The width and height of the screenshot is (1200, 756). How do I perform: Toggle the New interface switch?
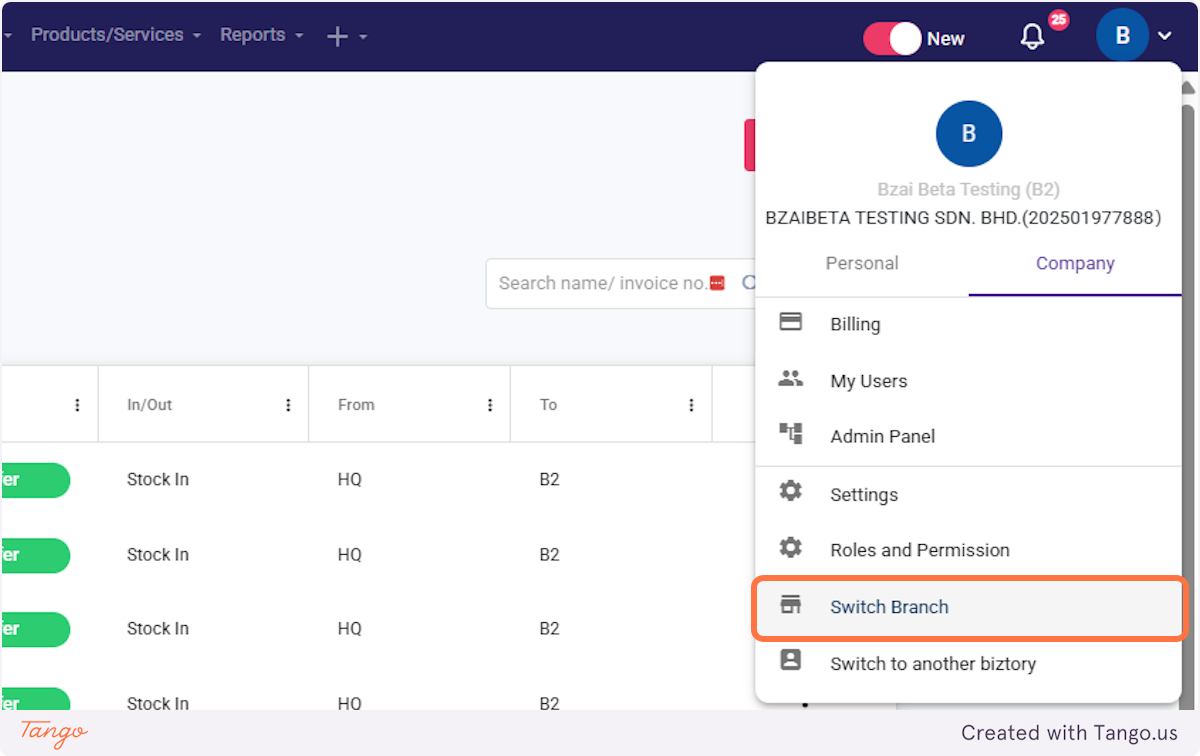[892, 39]
